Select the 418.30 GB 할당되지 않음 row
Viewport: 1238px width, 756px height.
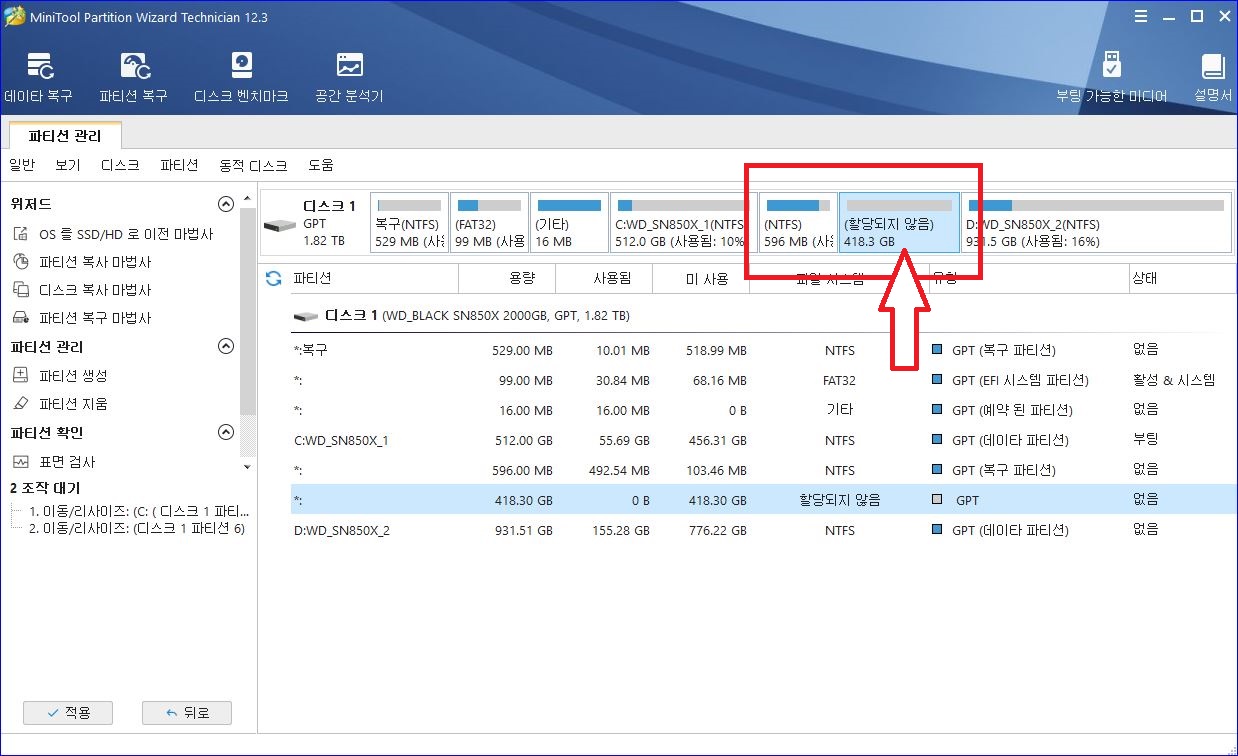(x=764, y=500)
